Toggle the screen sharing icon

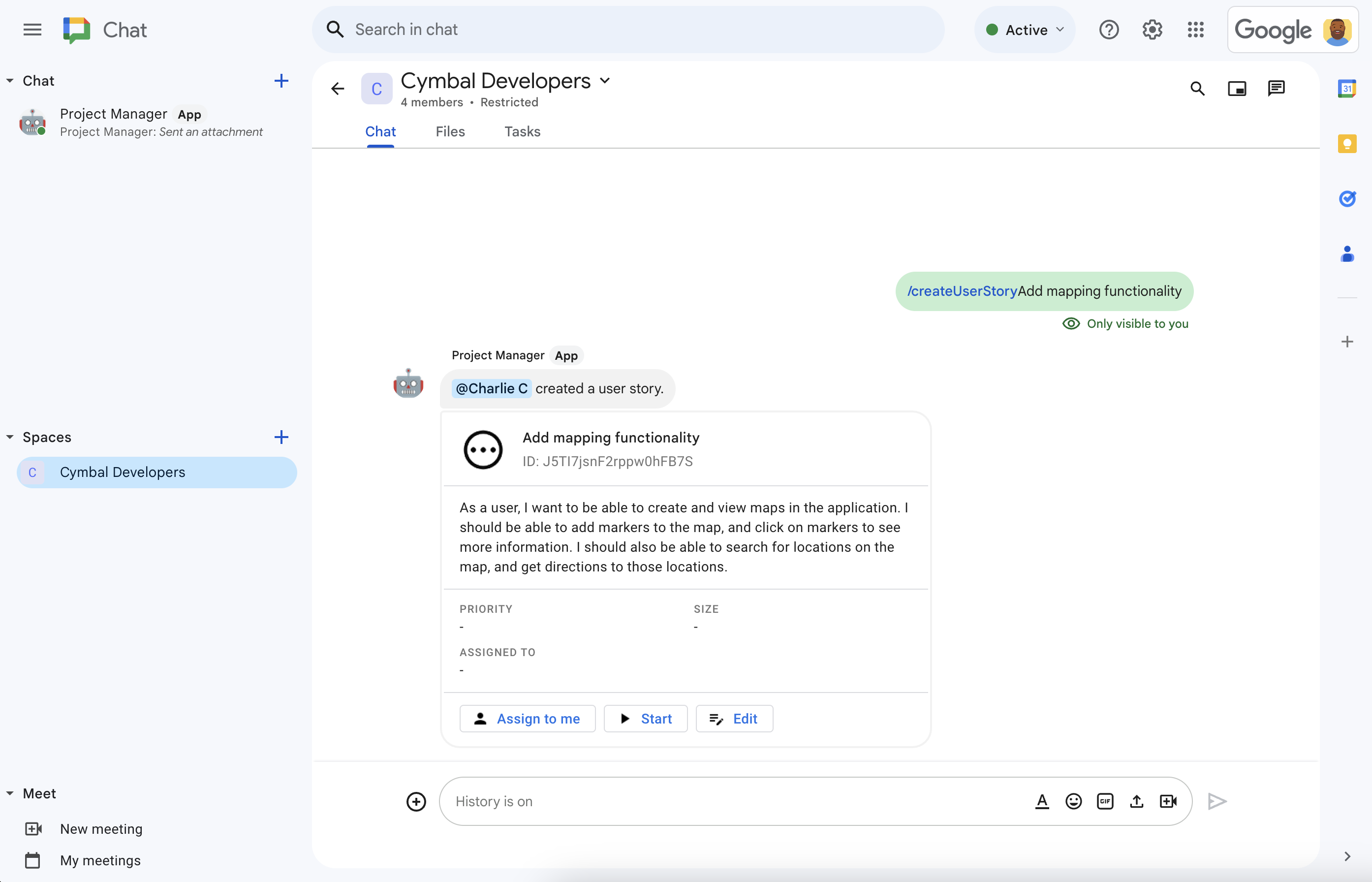point(1237,88)
